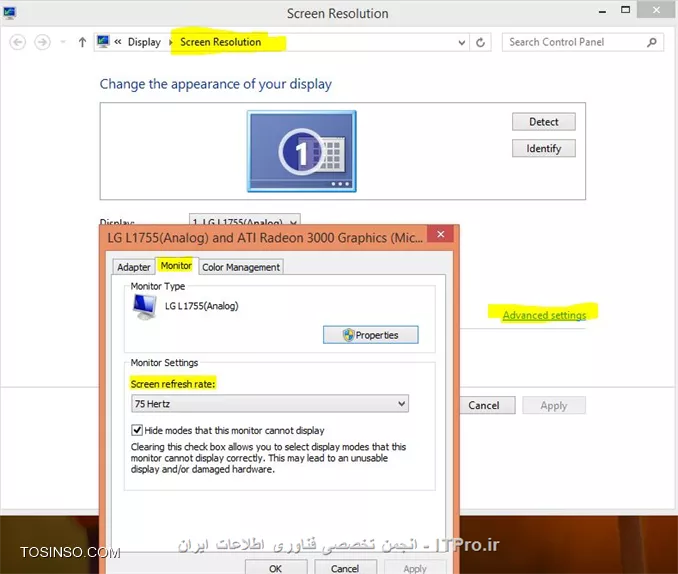Click the Identify button

tap(544, 148)
